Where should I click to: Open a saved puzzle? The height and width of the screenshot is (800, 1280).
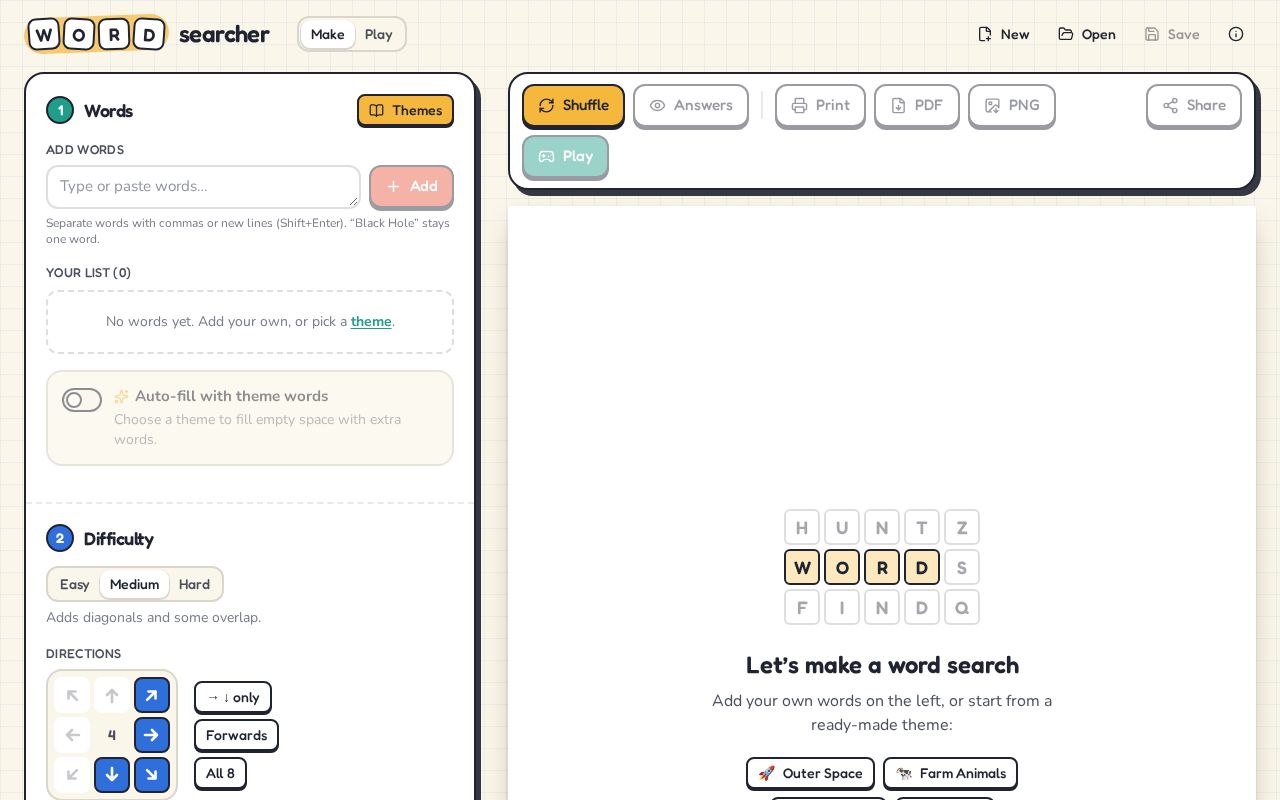1087,34
